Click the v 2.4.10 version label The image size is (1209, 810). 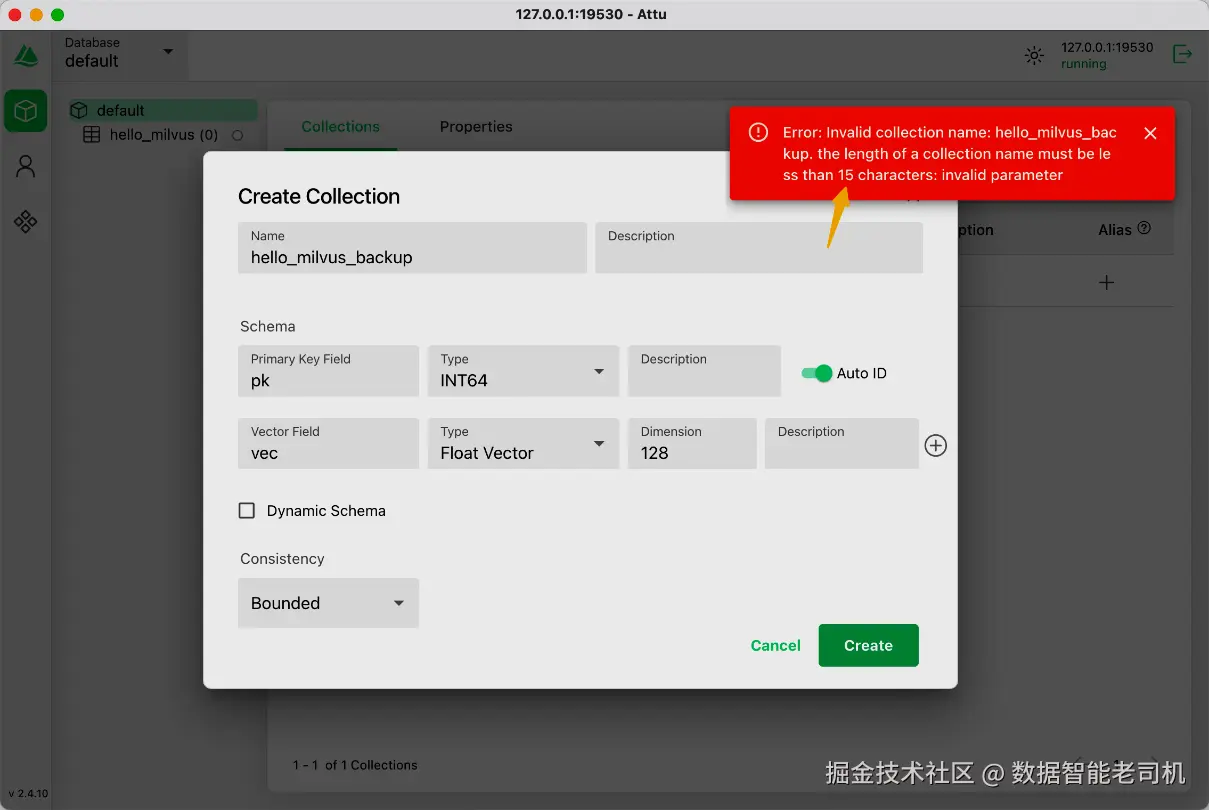tap(28, 794)
